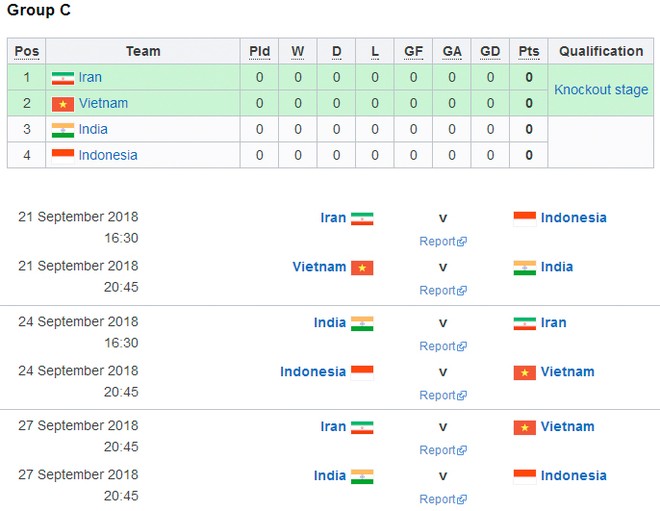660x511 pixels.
Task: Open the Knockout stage link
Action: (x=601, y=90)
